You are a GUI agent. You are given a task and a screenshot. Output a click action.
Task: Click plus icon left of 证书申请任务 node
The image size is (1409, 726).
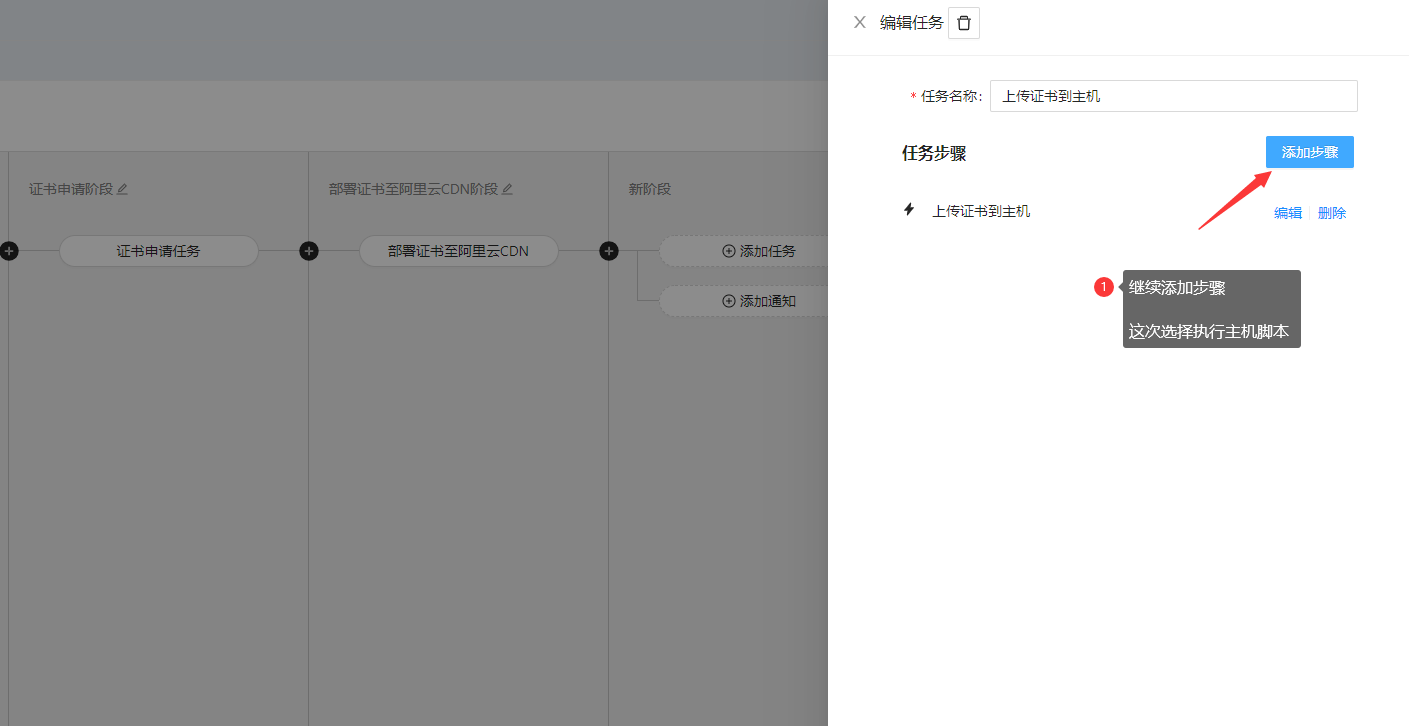(9, 251)
